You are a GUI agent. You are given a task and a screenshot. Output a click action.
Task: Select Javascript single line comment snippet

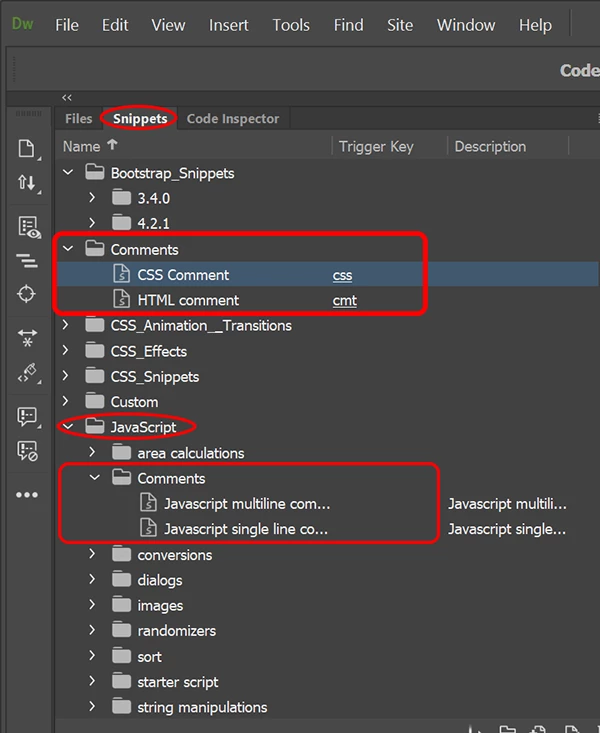click(x=246, y=529)
